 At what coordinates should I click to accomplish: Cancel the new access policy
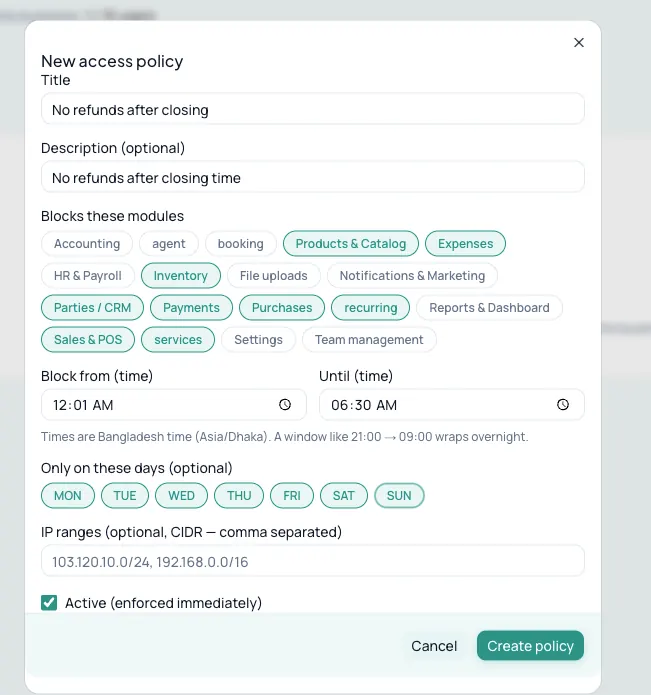(434, 646)
